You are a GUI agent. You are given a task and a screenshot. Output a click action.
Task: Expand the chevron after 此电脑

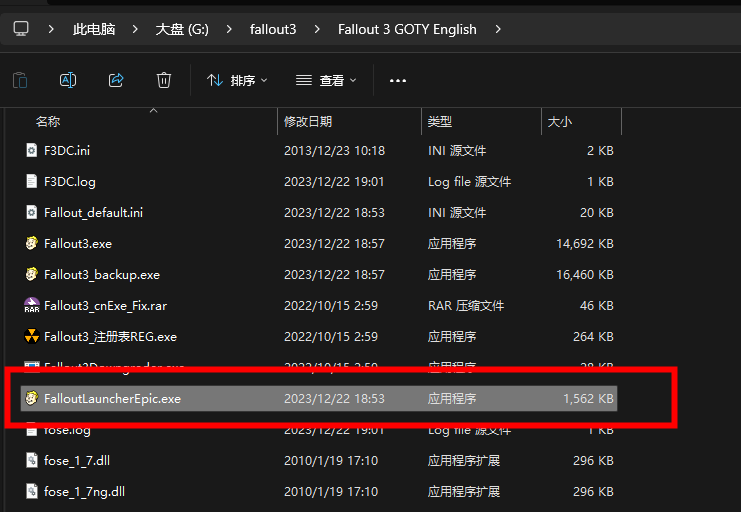click(x=135, y=29)
